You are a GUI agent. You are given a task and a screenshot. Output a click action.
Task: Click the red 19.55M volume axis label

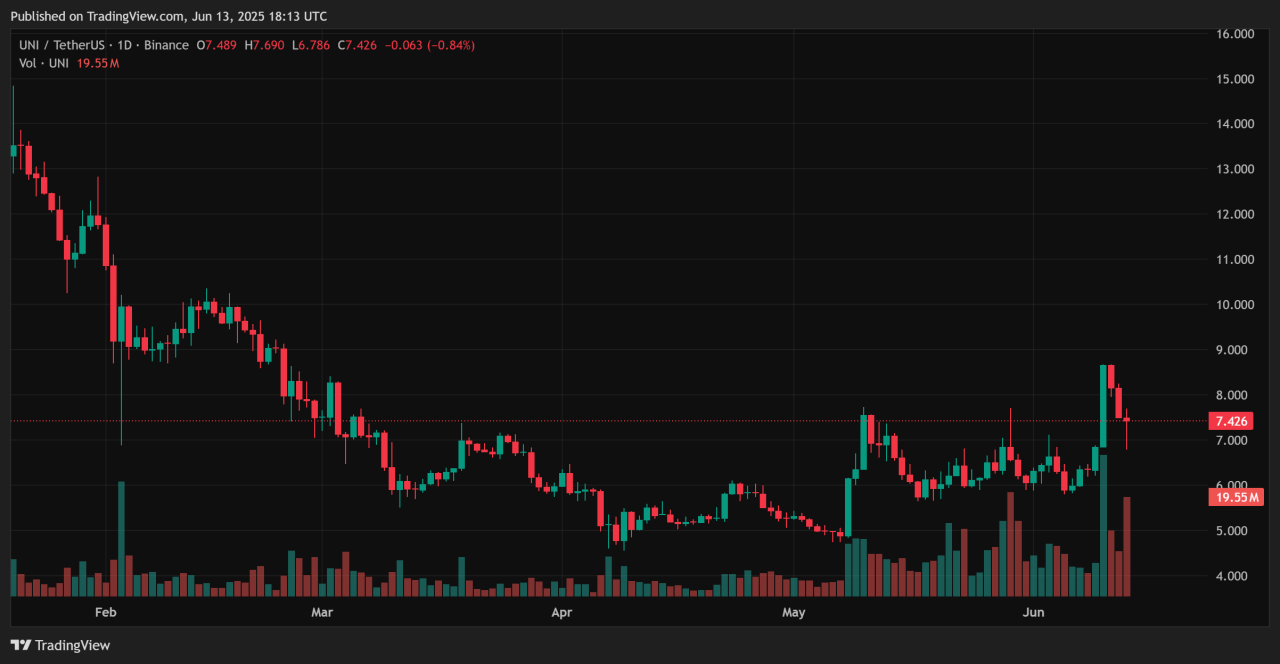point(1230,497)
